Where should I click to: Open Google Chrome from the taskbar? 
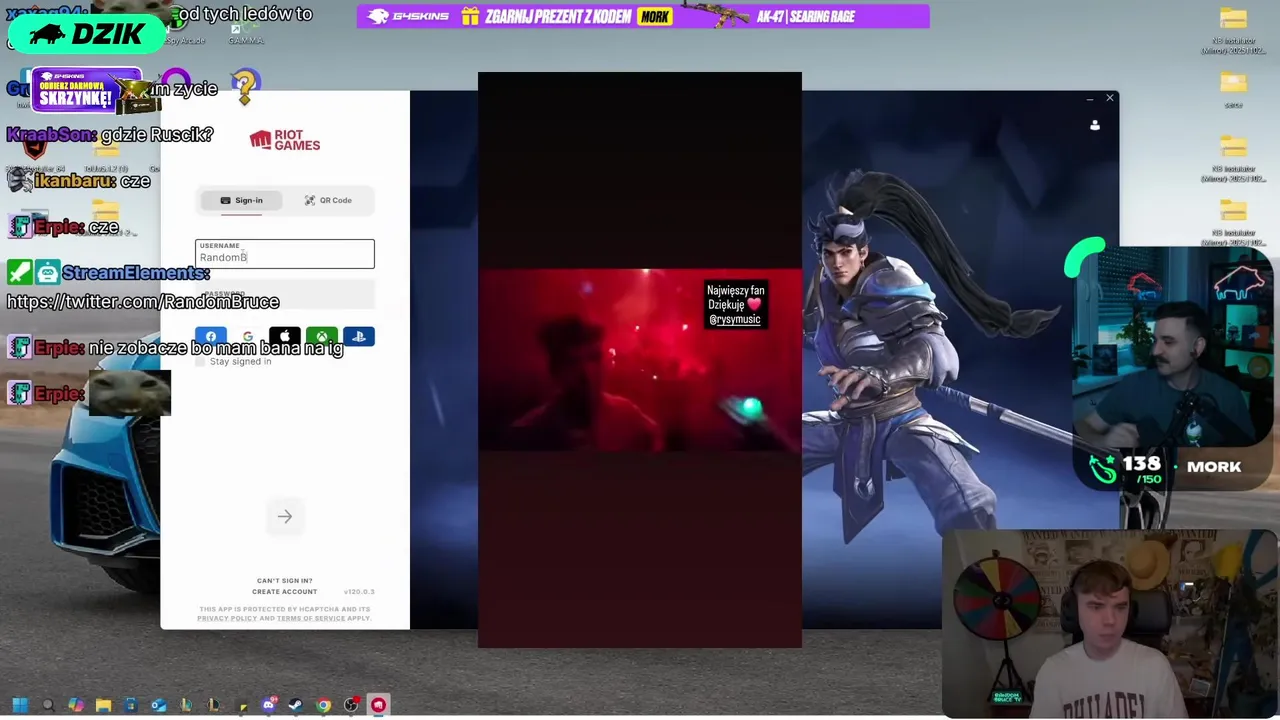323,705
